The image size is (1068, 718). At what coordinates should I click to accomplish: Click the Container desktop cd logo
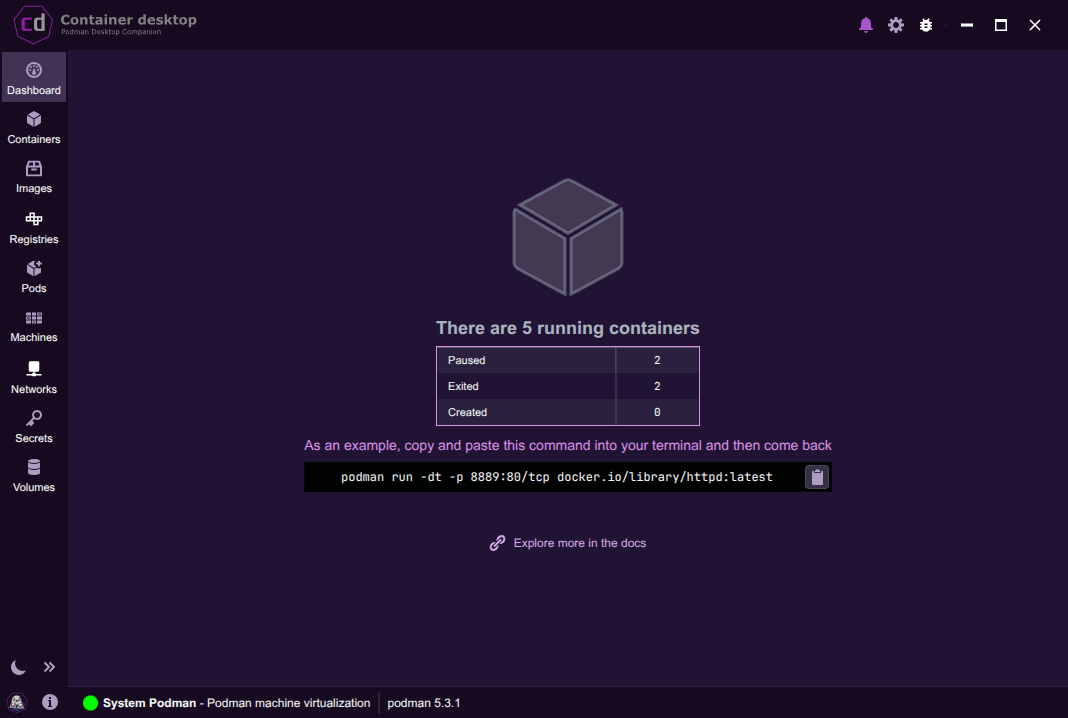(33, 25)
